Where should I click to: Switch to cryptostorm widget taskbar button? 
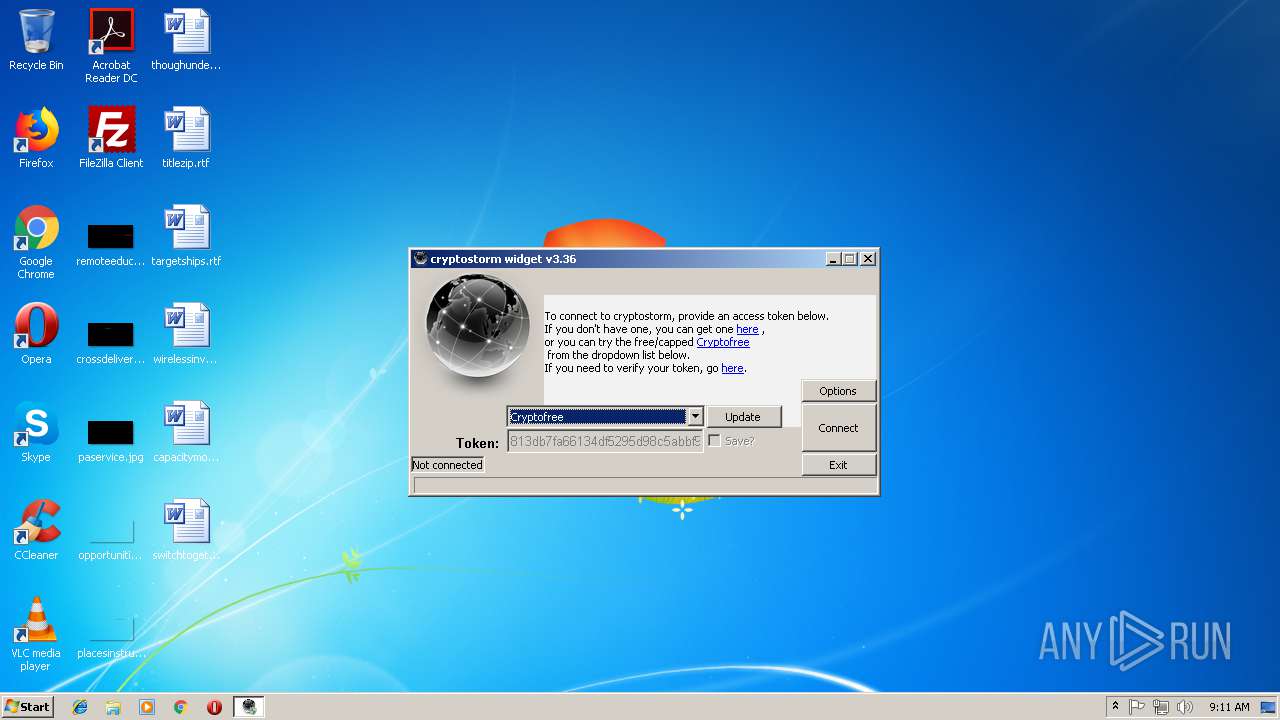(x=249, y=707)
